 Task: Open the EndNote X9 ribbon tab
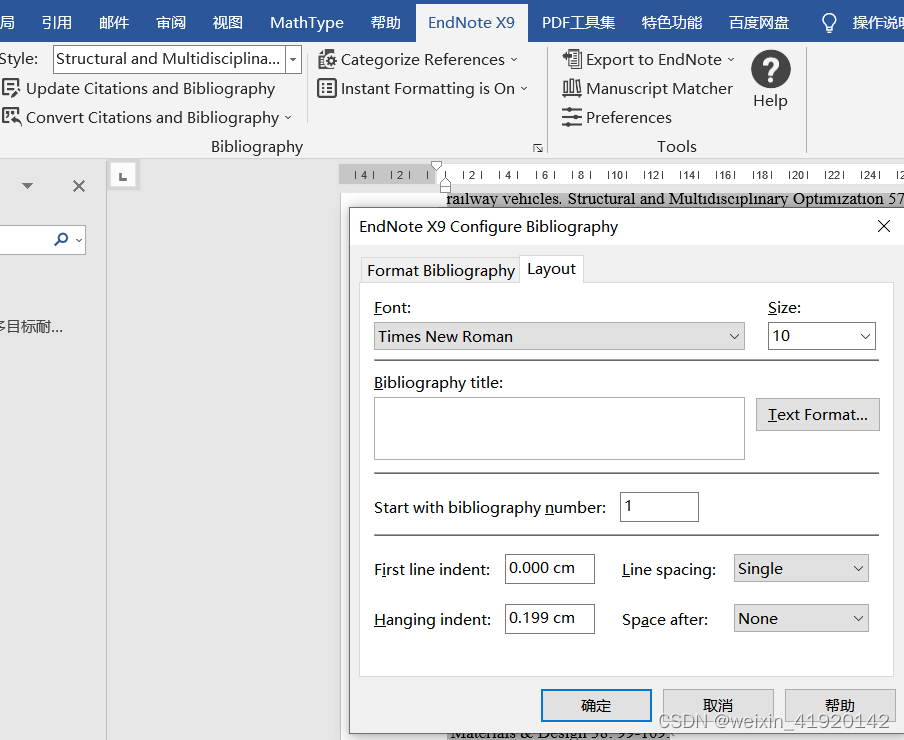tap(471, 22)
